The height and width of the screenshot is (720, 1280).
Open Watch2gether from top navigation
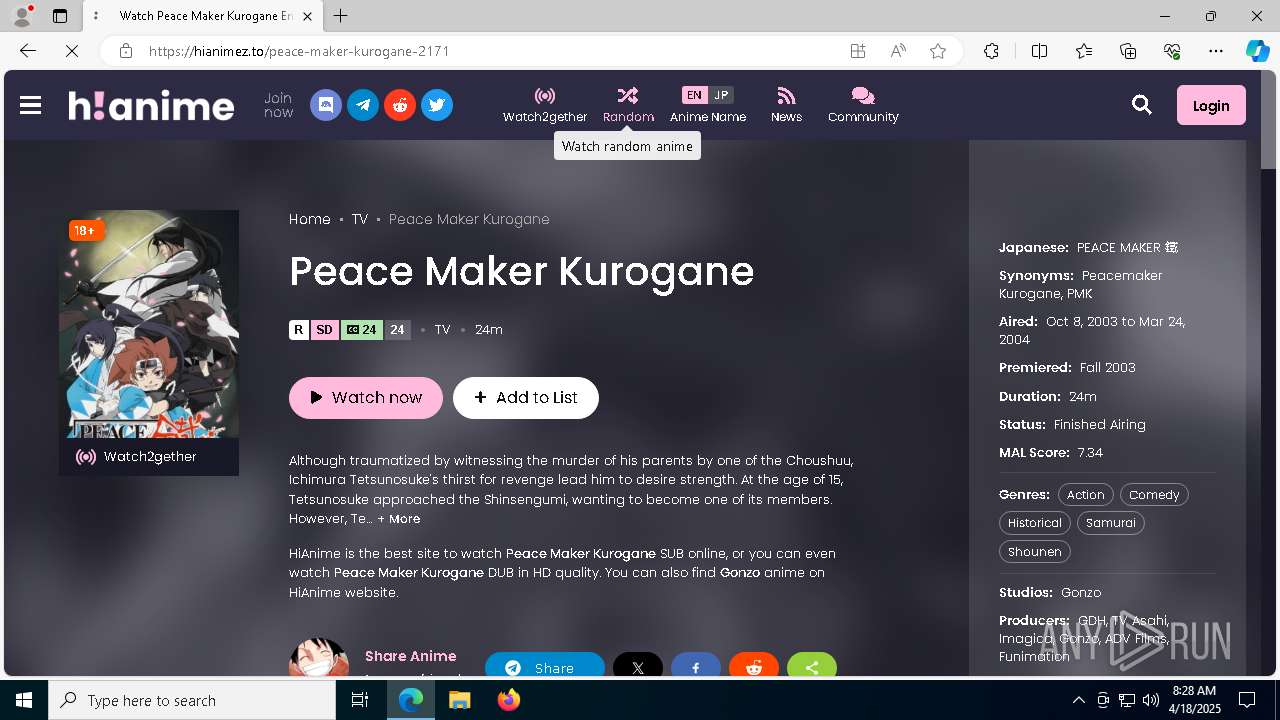point(545,105)
